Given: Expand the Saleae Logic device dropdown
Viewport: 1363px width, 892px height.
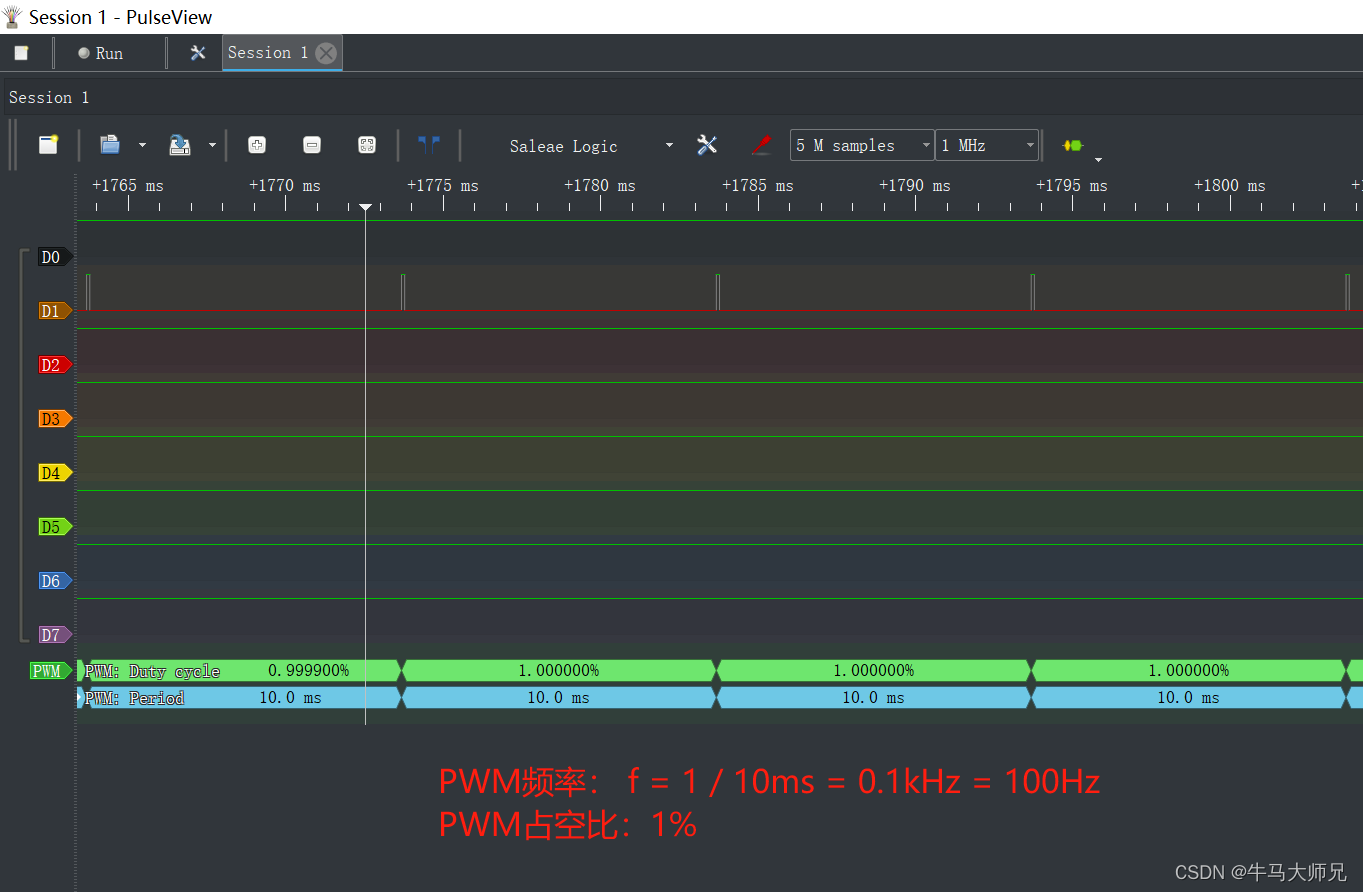Looking at the screenshot, I should pyautogui.click(x=668, y=145).
